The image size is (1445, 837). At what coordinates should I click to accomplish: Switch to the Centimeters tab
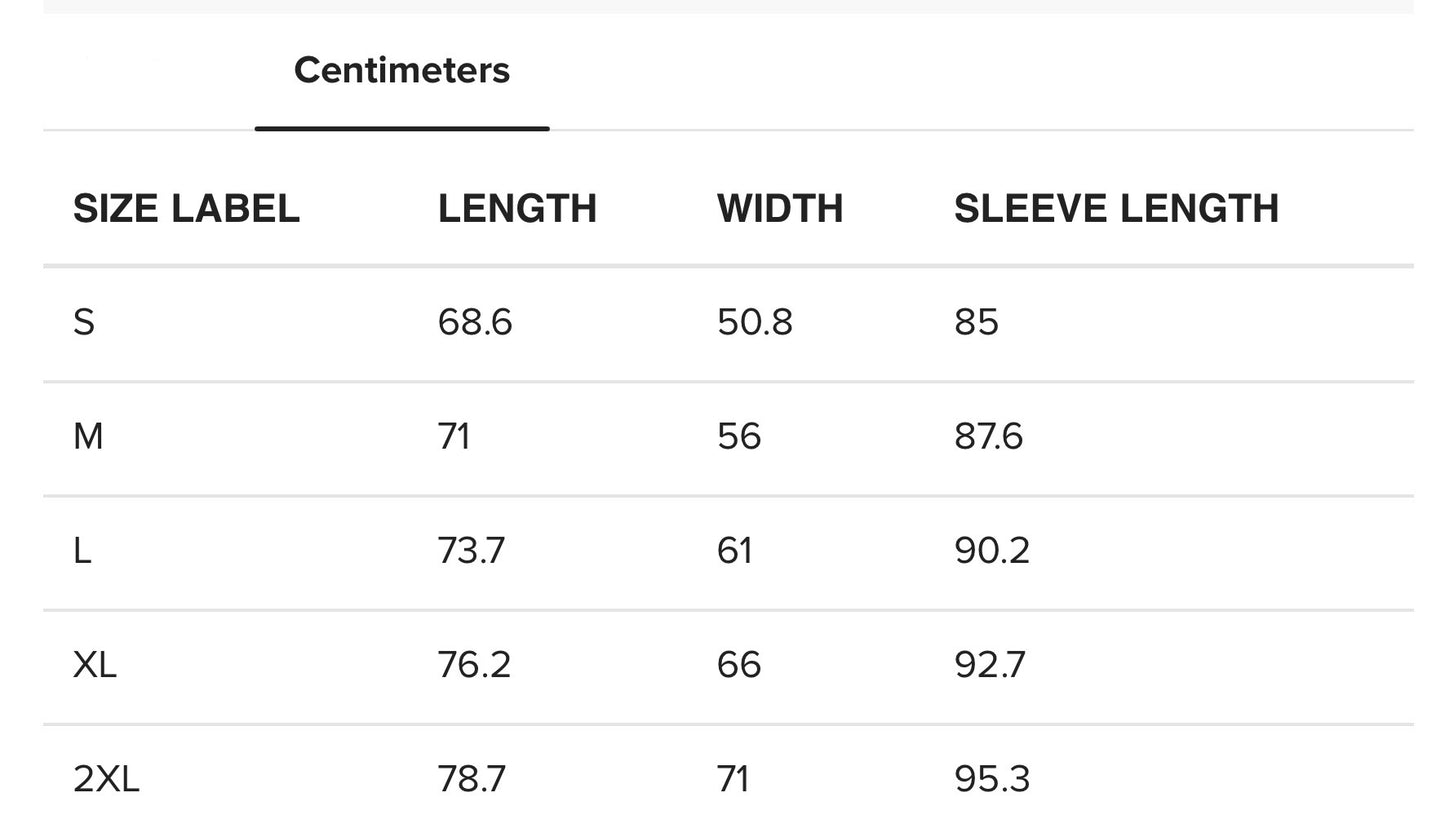pyautogui.click(x=402, y=71)
